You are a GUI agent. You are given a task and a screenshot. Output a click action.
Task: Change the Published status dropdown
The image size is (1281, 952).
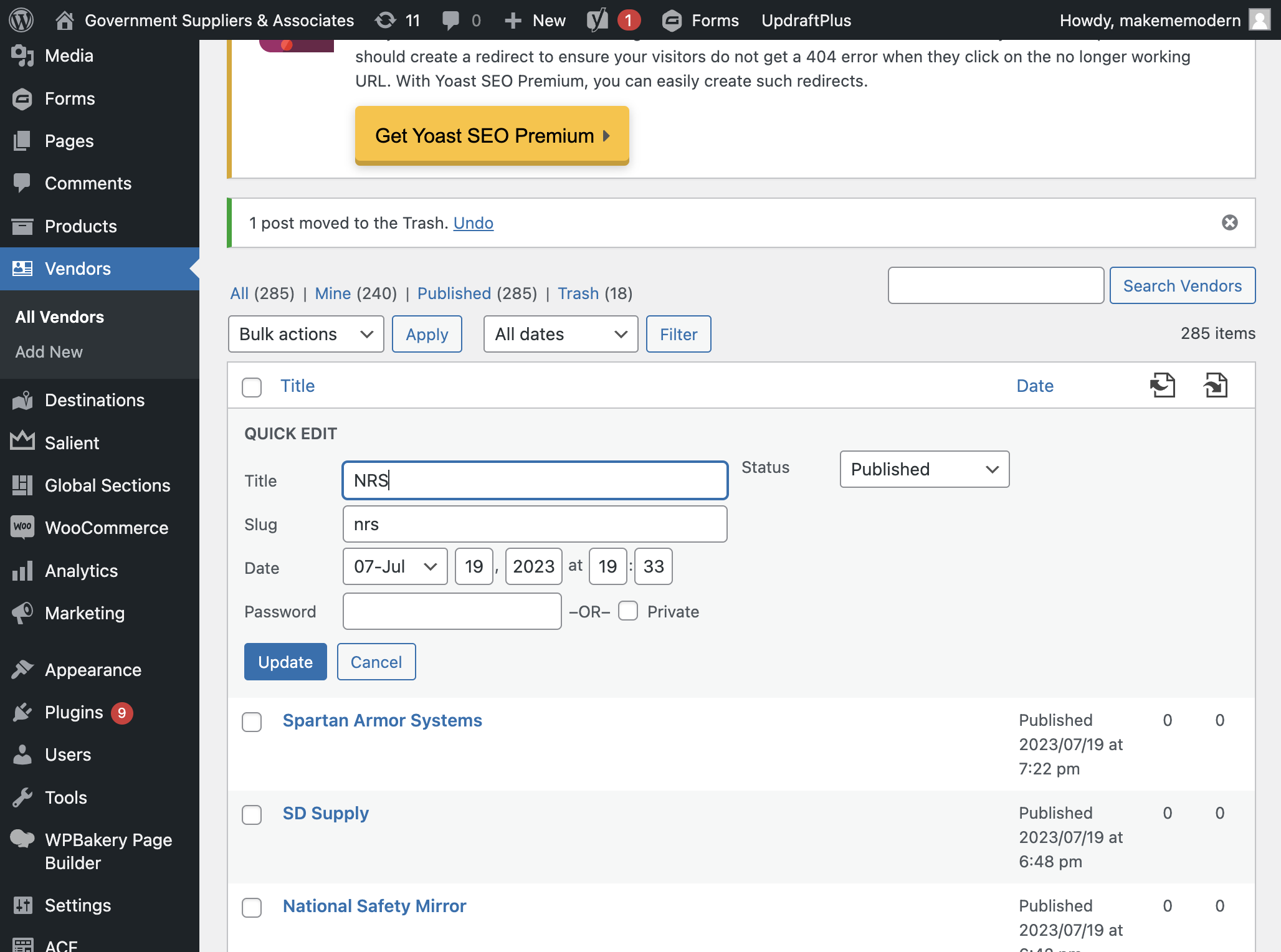(925, 469)
